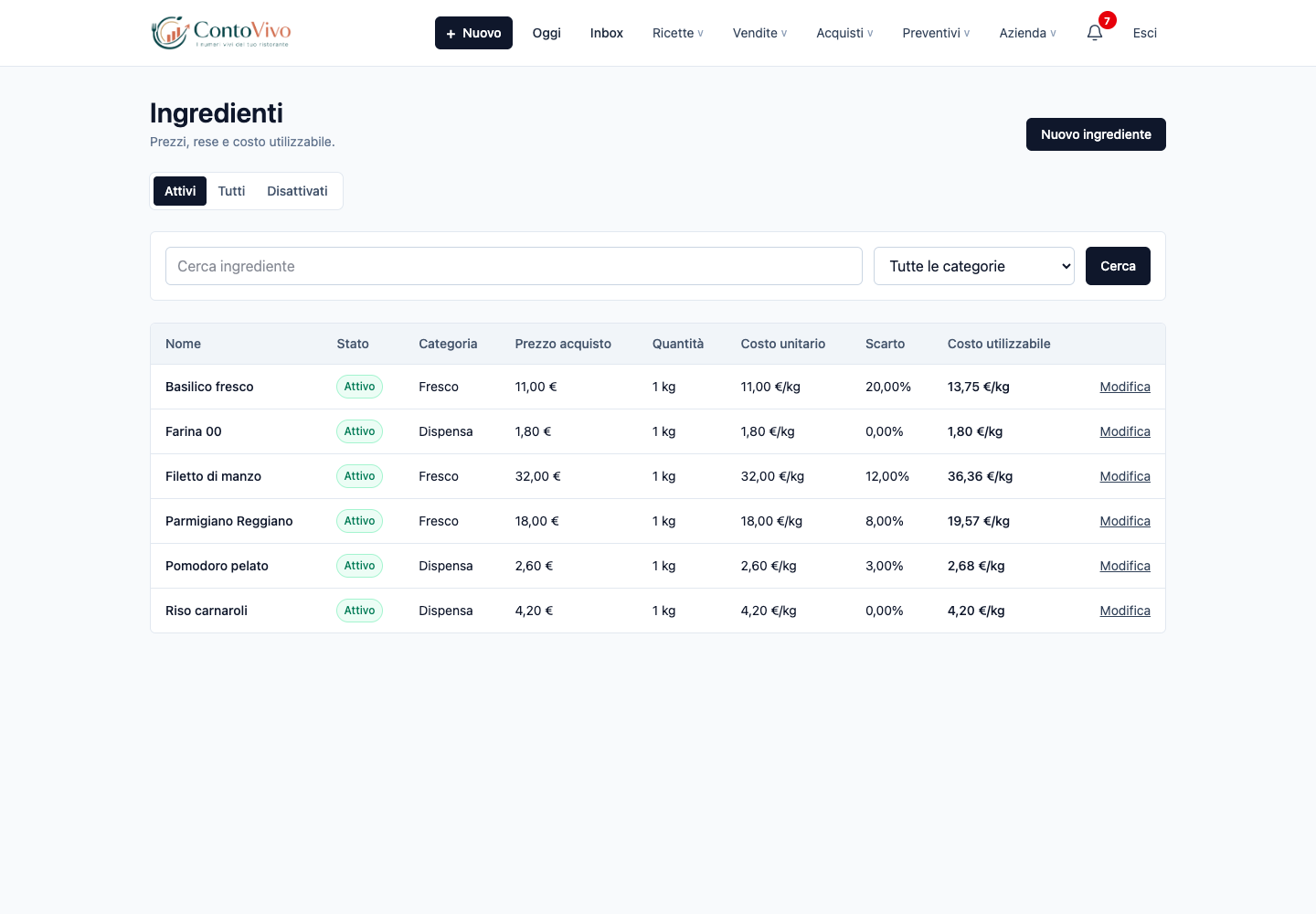Viewport: 1316px width, 914px height.
Task: Click the Cerca button
Action: (1118, 266)
